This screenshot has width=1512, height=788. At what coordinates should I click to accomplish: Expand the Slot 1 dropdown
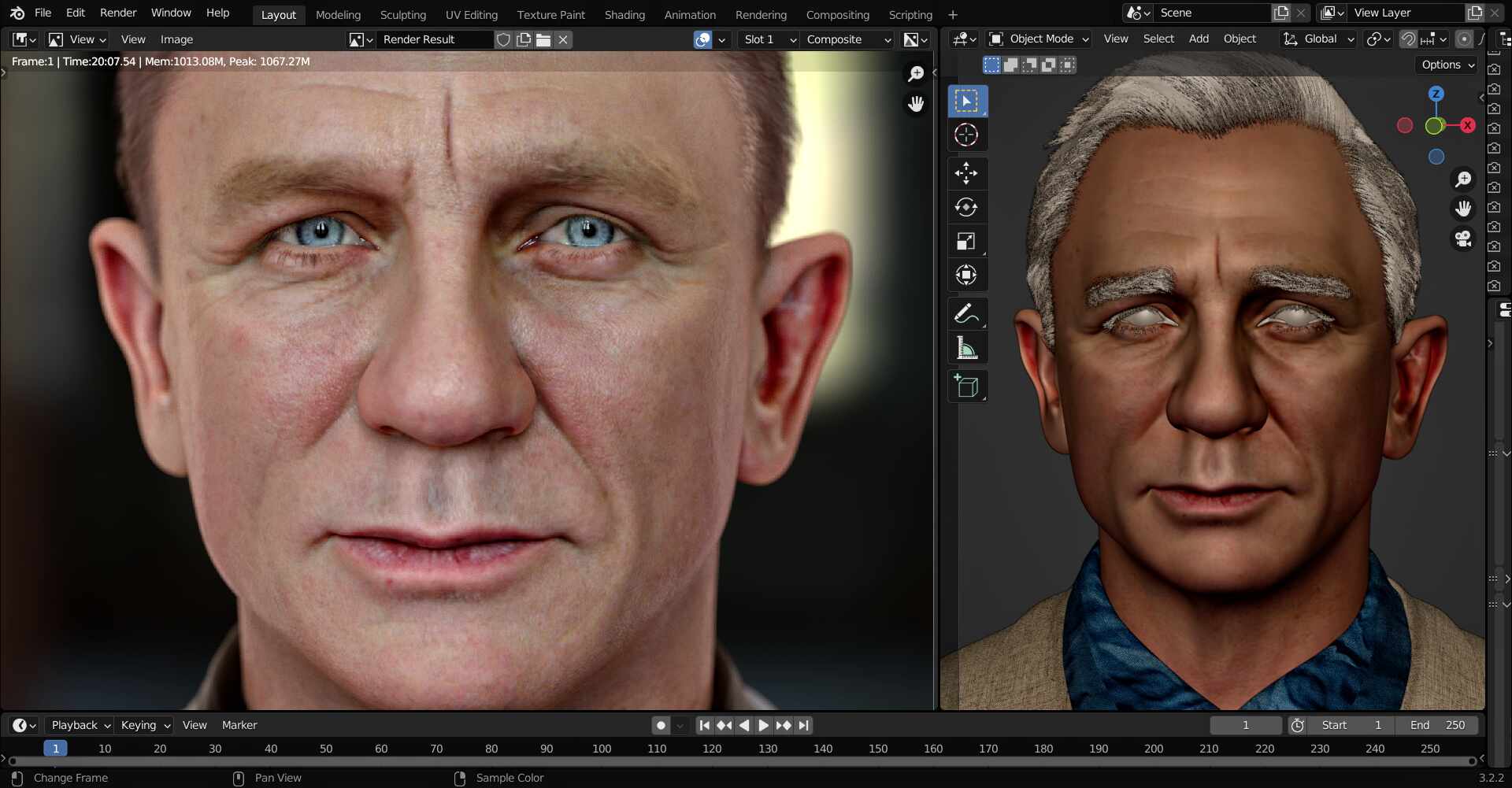coord(769,39)
